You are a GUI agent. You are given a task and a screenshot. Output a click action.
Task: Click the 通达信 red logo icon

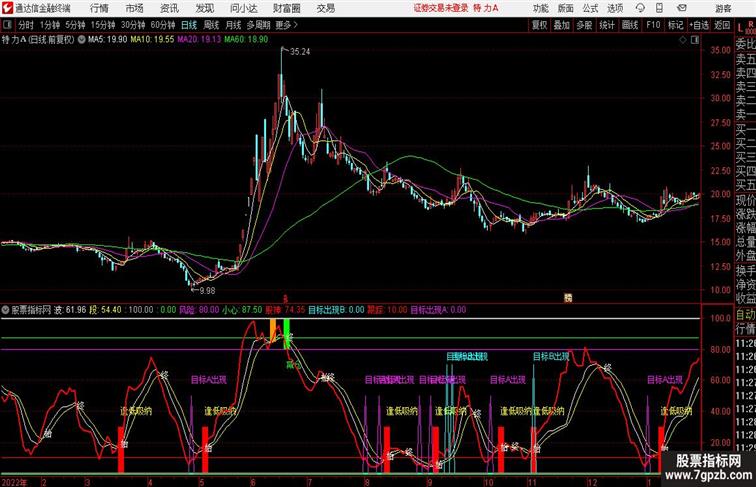(x=7, y=8)
